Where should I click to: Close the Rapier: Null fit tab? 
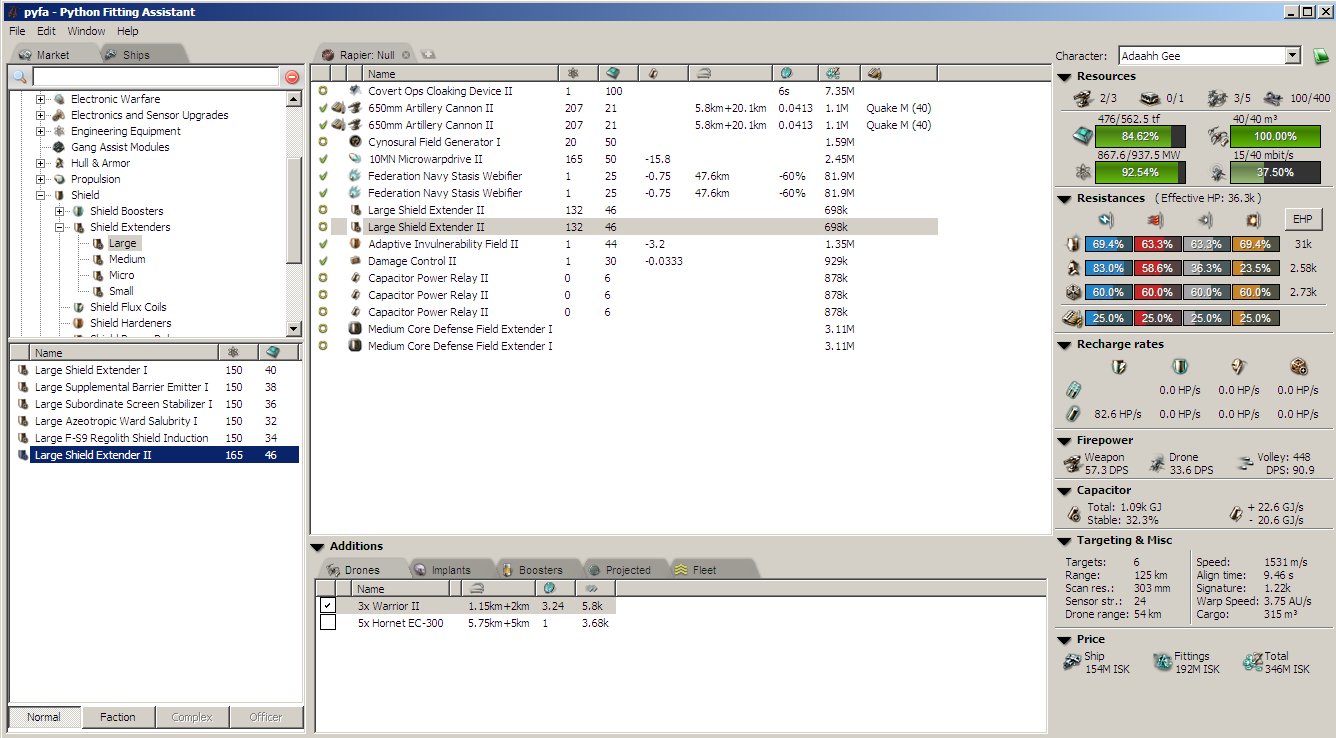click(406, 54)
